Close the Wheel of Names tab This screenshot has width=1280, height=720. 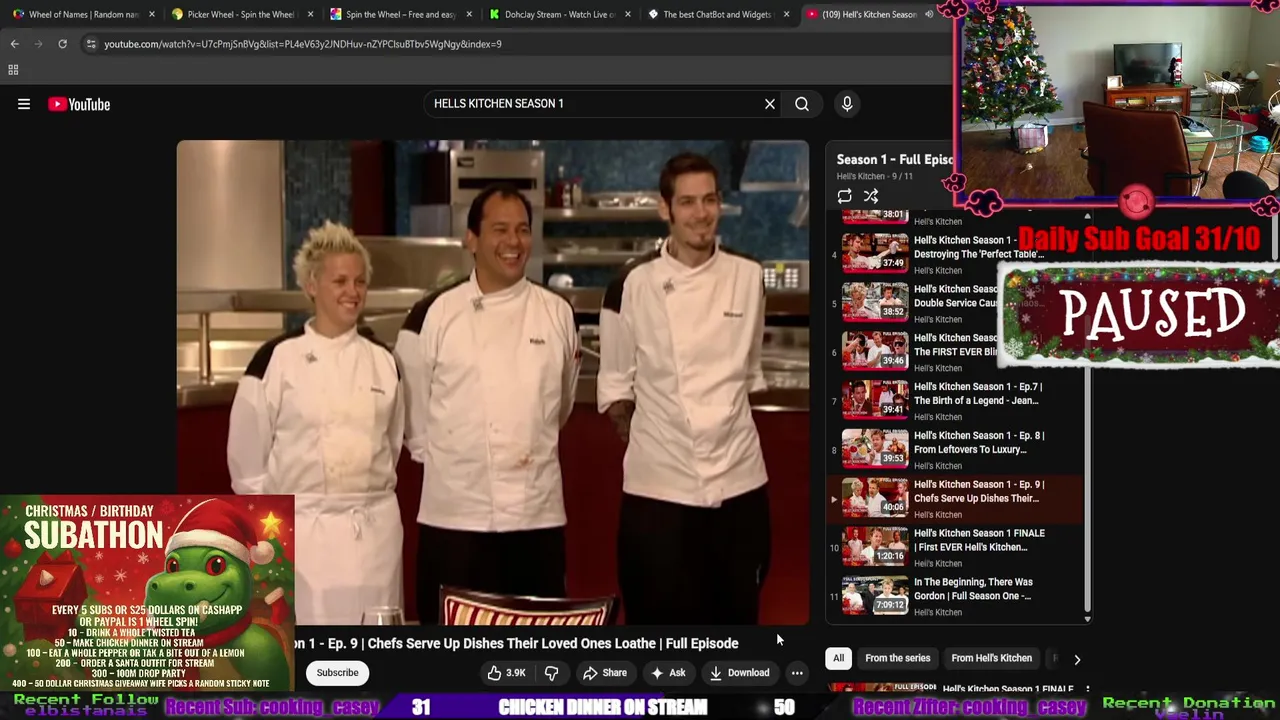152,15
